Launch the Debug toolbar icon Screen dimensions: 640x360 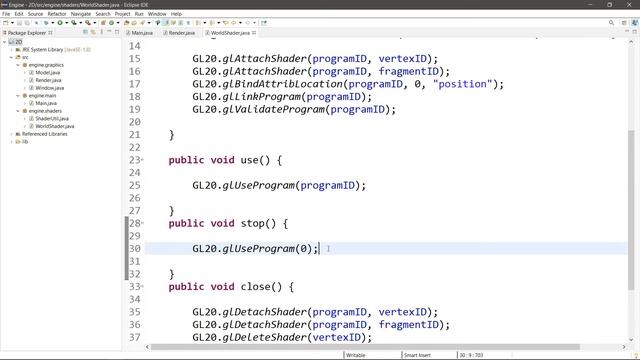pos(46,23)
